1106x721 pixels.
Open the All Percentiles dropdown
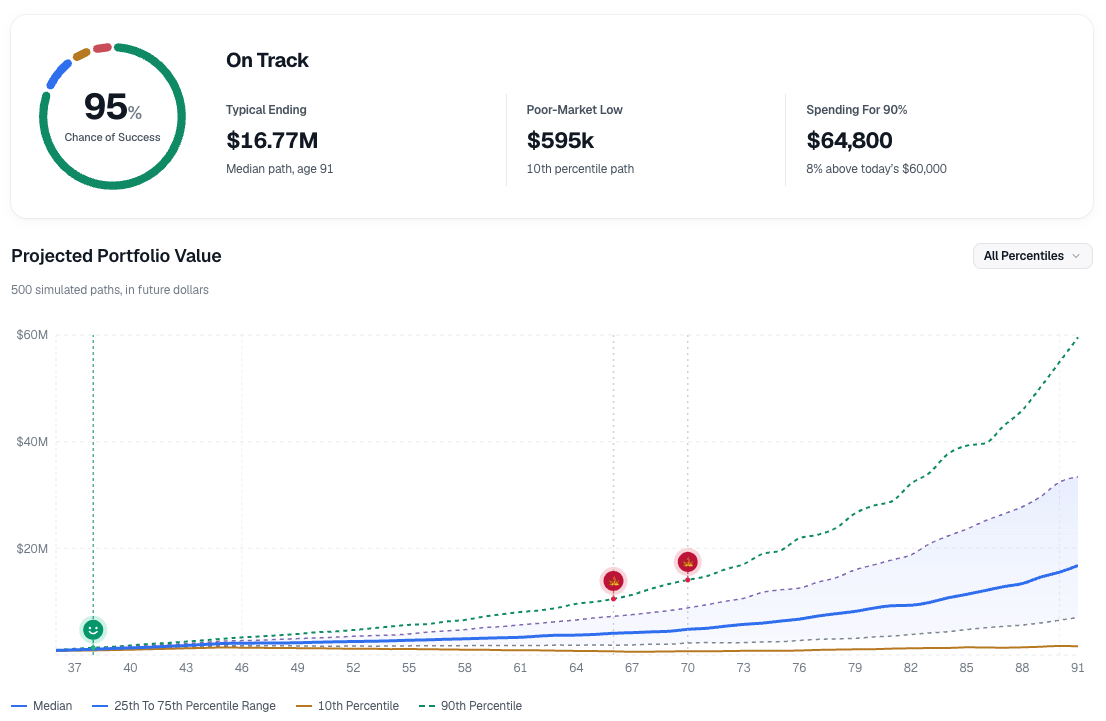point(1033,256)
